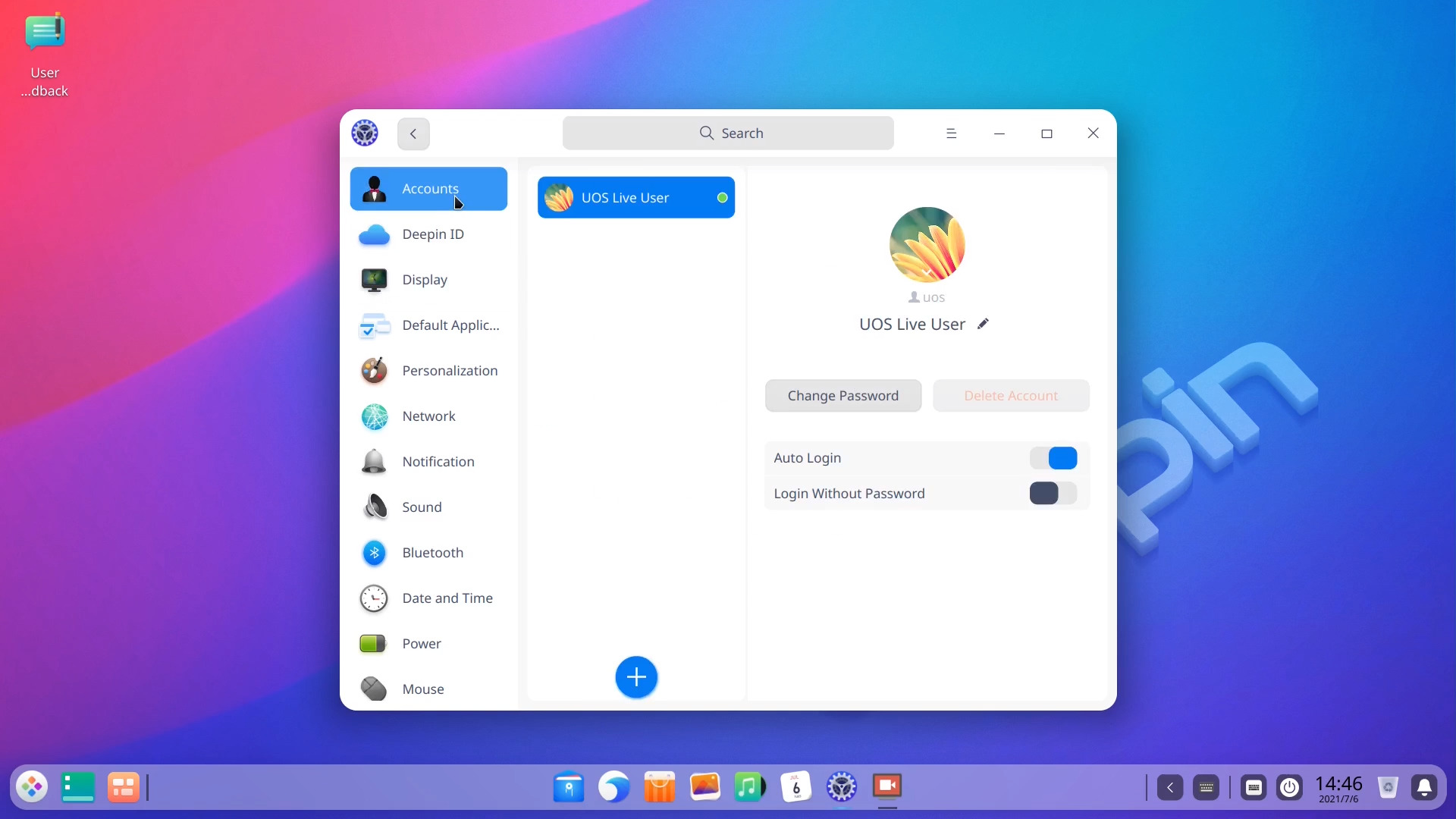Click the back arrow button
The image size is (1456, 819).
click(x=413, y=134)
